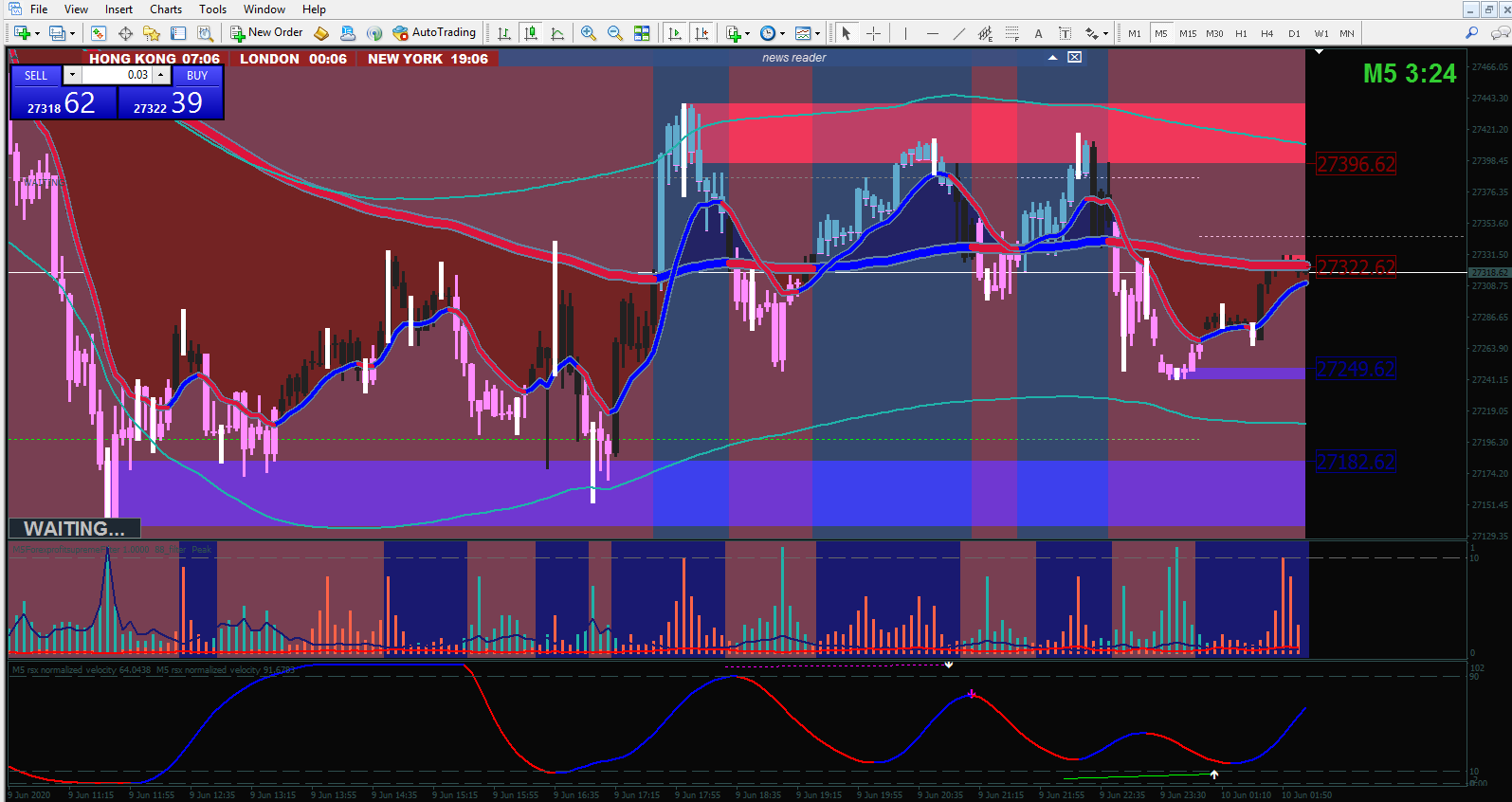The width and height of the screenshot is (1512, 802).
Task: Select the H1 timeframe button
Action: click(1241, 33)
